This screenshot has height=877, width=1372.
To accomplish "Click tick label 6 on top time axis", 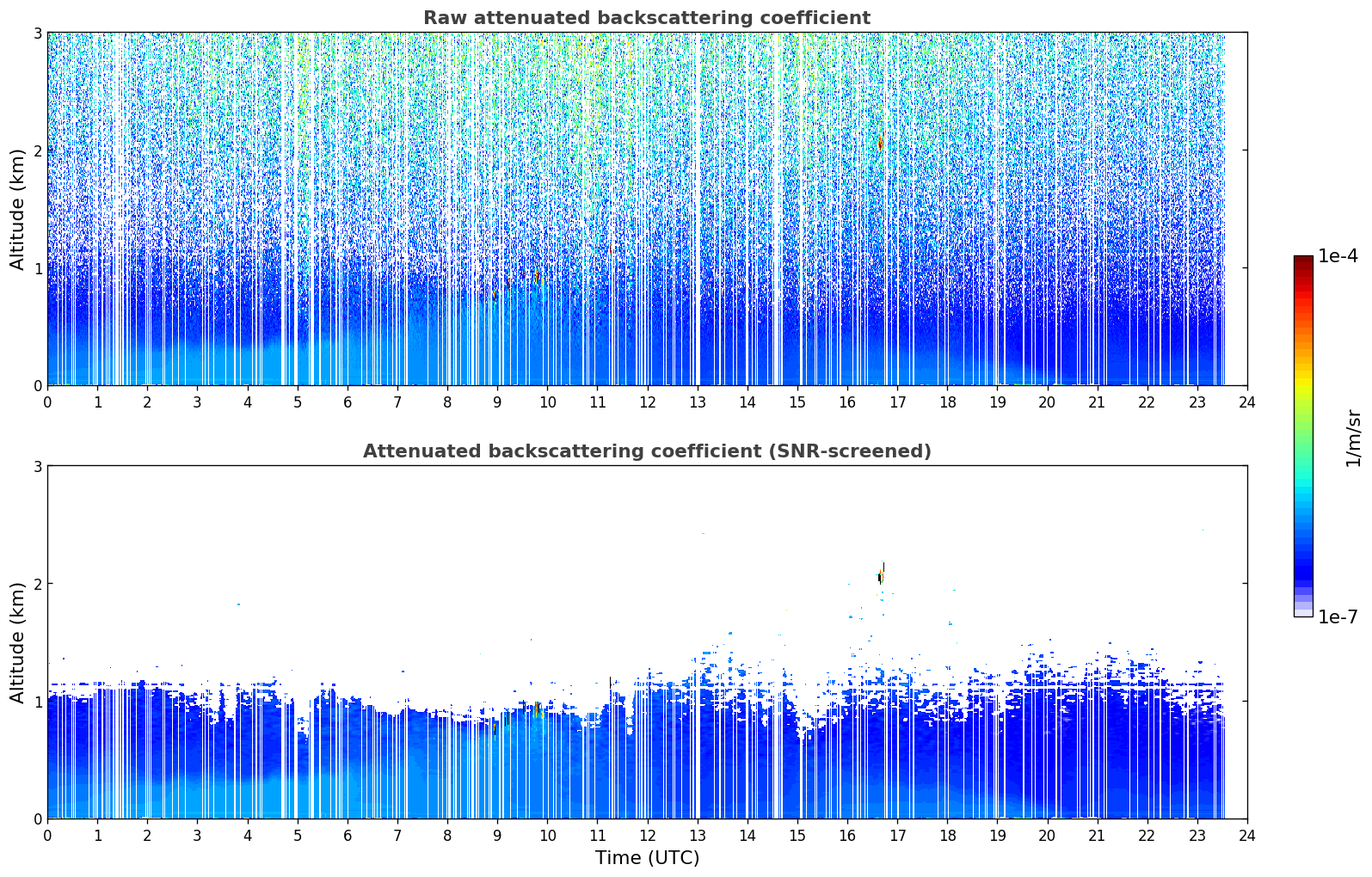I will [x=348, y=402].
